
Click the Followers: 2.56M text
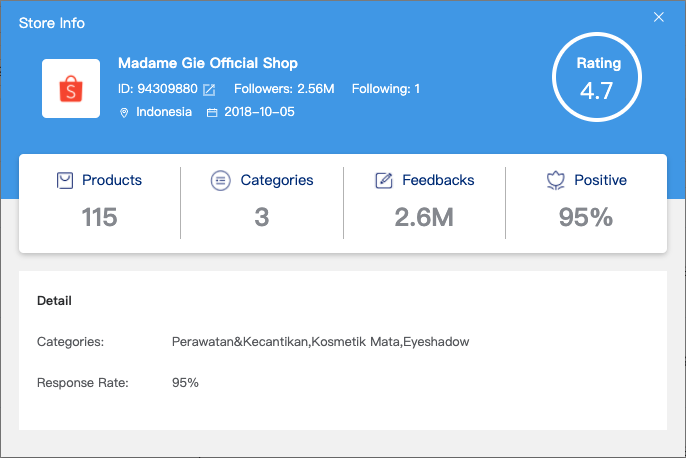tap(284, 89)
